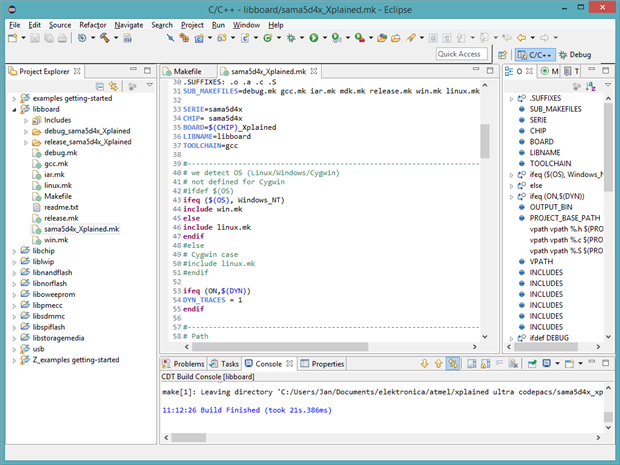Collapse the libboard project tree
620x465 pixels.
(x=13, y=108)
